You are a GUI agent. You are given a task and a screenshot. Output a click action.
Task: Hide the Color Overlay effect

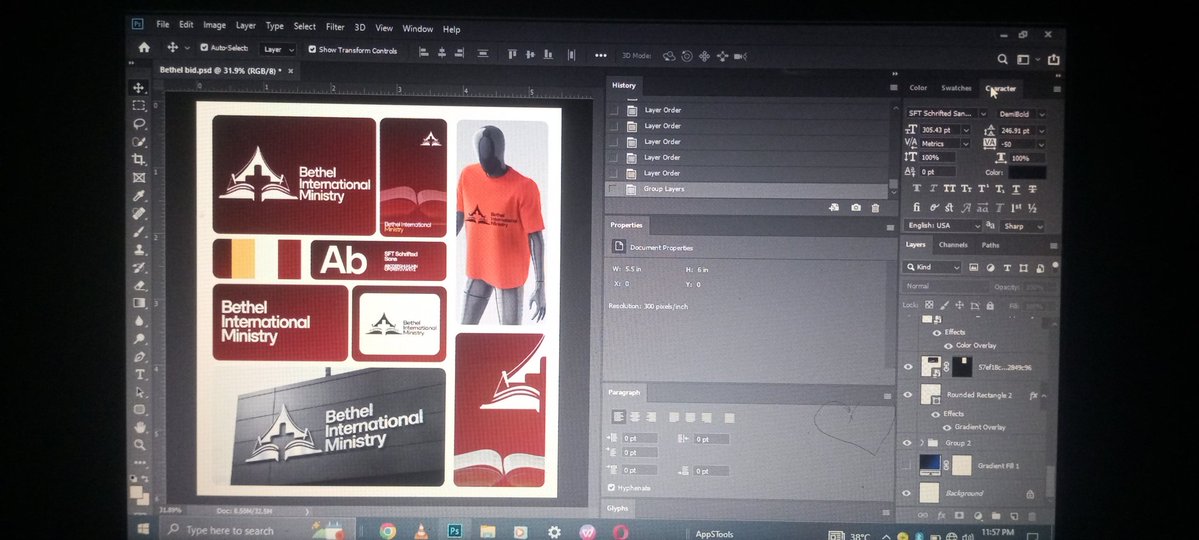click(948, 346)
